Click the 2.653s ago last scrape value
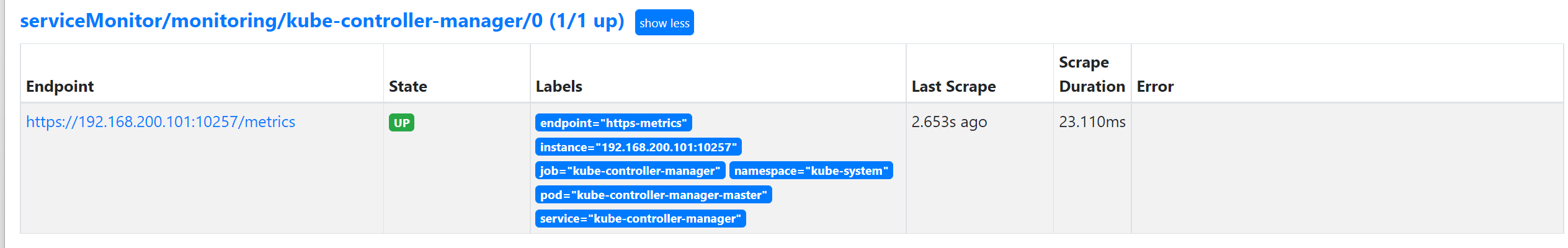 pyautogui.click(x=949, y=122)
